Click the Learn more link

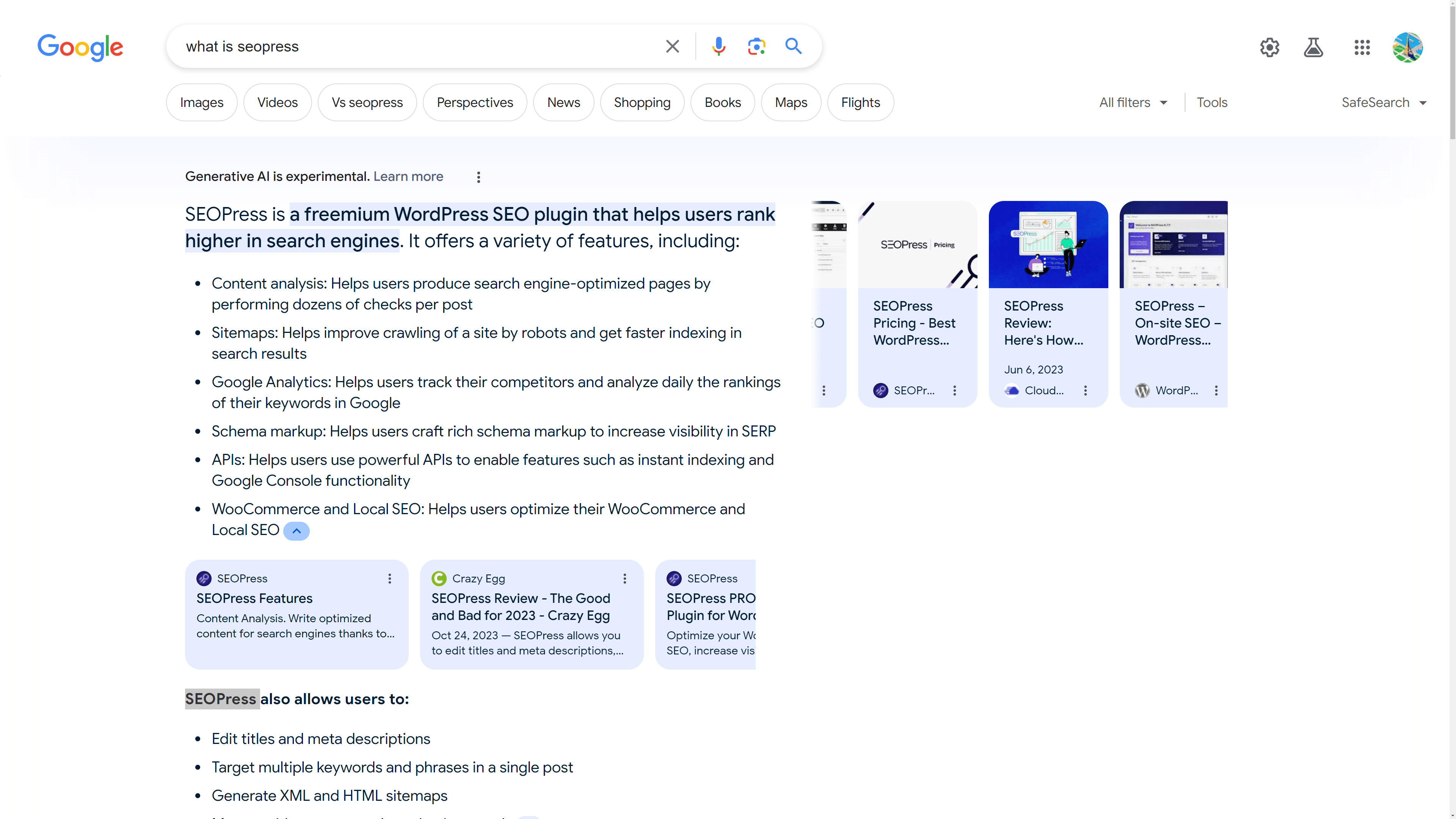(x=408, y=176)
